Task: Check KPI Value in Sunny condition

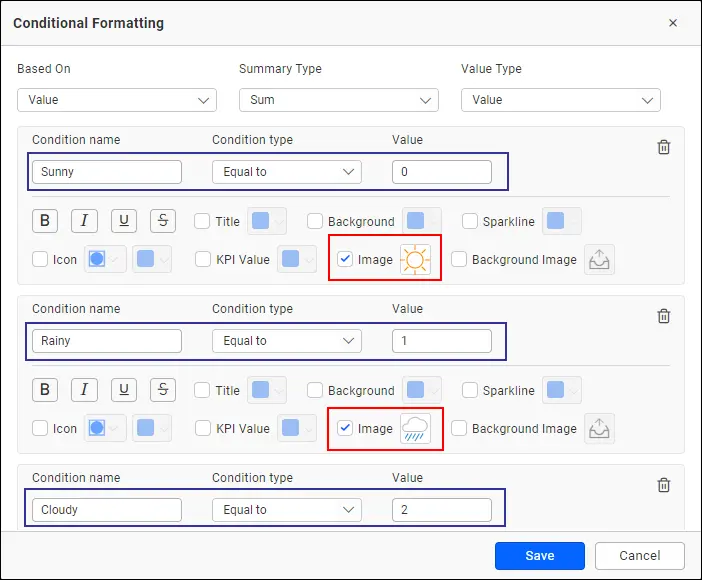Action: pos(202,259)
